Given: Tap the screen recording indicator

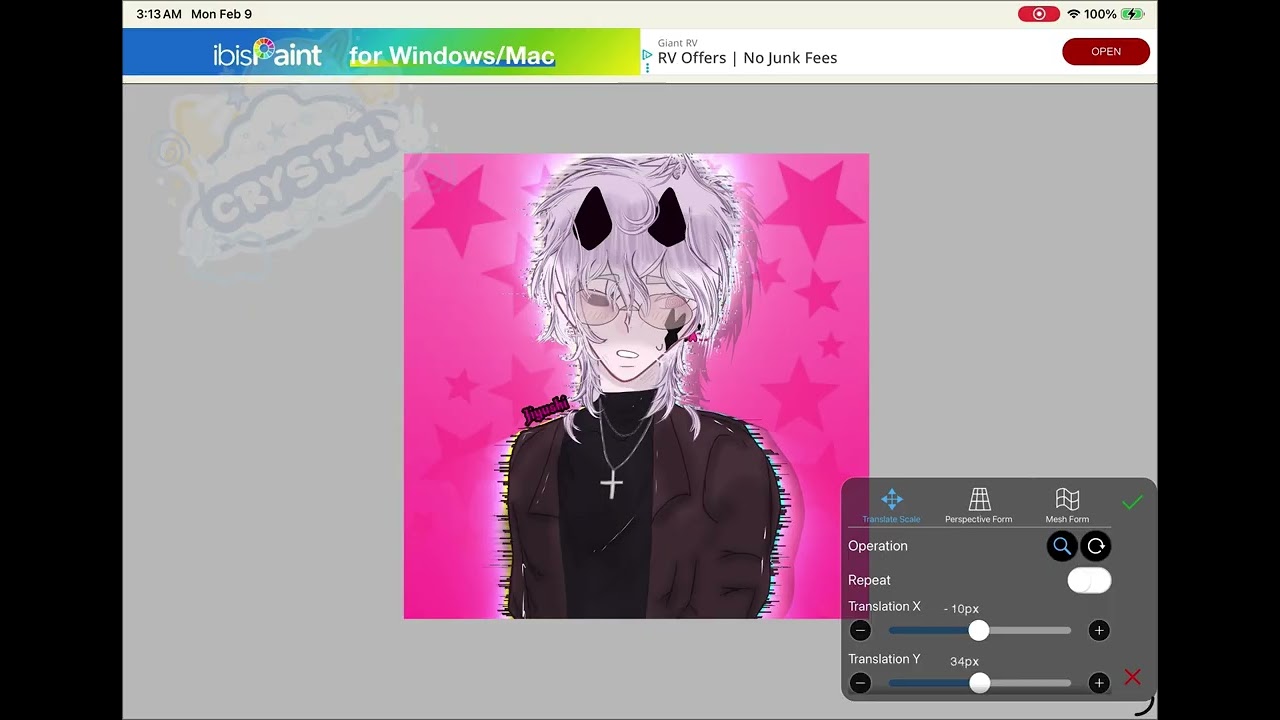Looking at the screenshot, I should click(x=1039, y=14).
